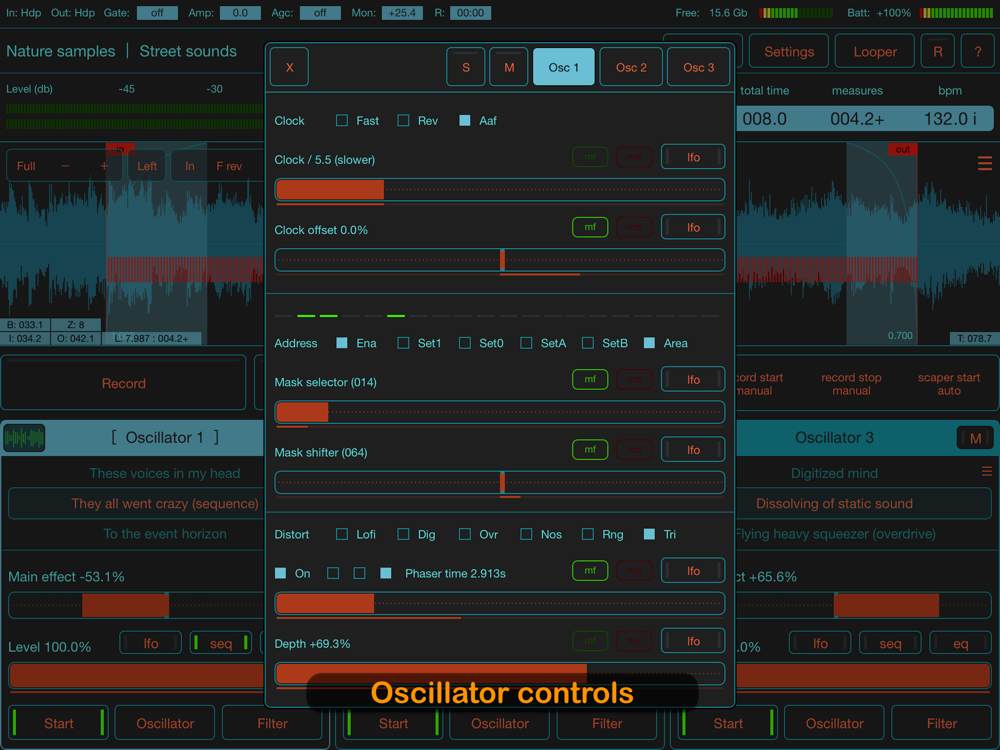The width and height of the screenshot is (1000, 750).
Task: Switch to the Osc 3 tab
Action: point(699,68)
